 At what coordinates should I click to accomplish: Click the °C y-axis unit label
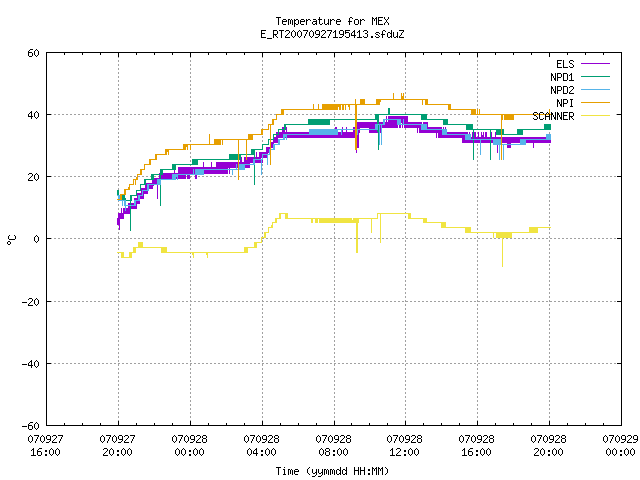pyautogui.click(x=12, y=240)
